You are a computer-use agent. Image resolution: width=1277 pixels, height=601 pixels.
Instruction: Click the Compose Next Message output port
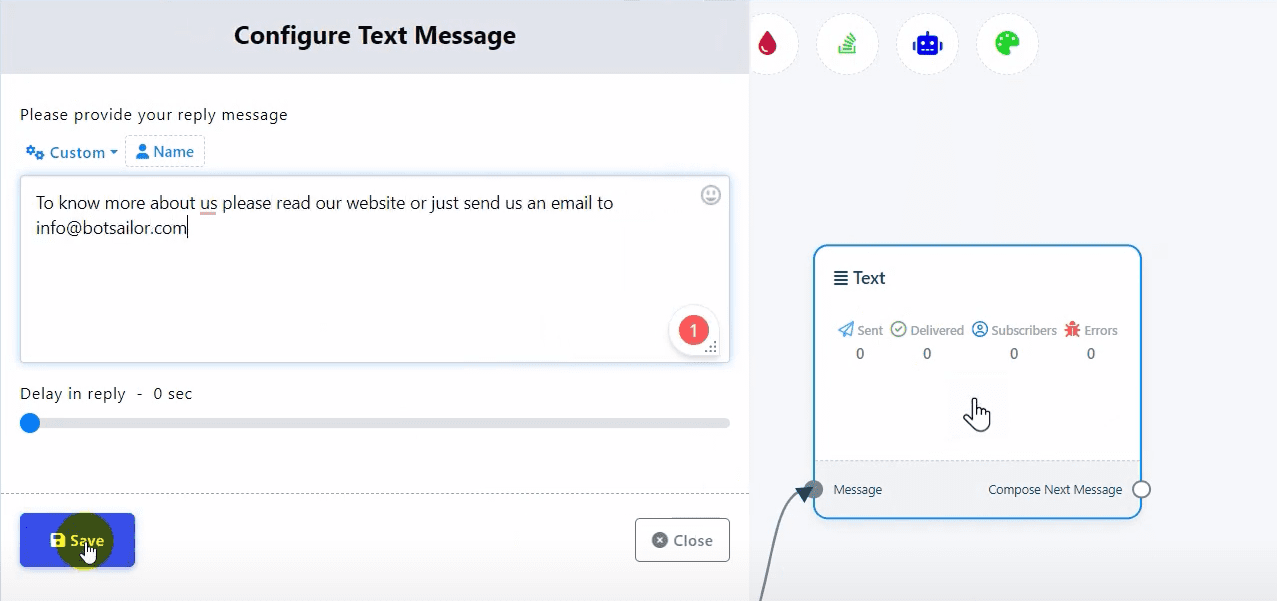click(x=1141, y=490)
